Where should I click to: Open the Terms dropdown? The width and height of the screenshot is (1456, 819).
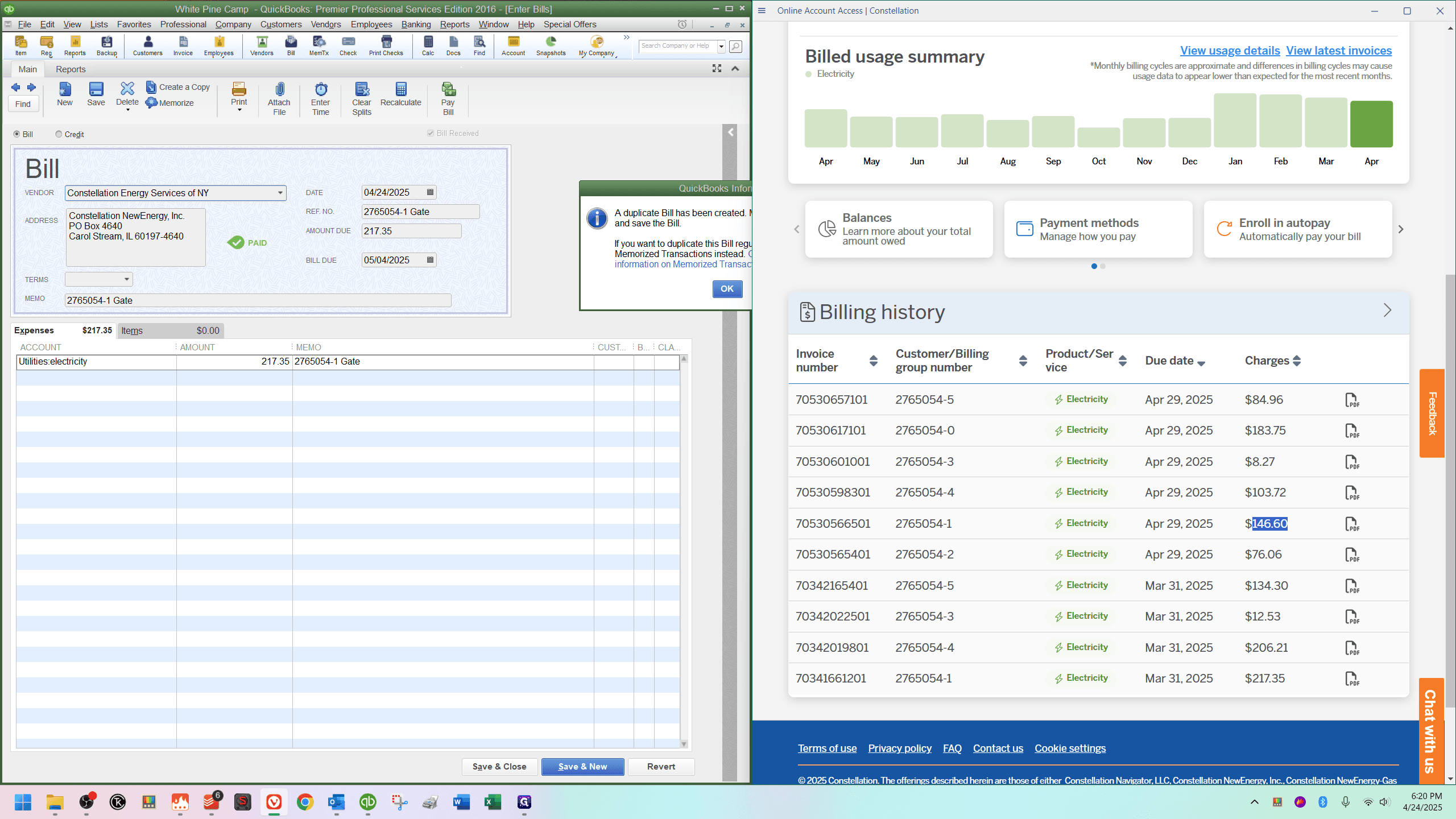click(x=126, y=279)
